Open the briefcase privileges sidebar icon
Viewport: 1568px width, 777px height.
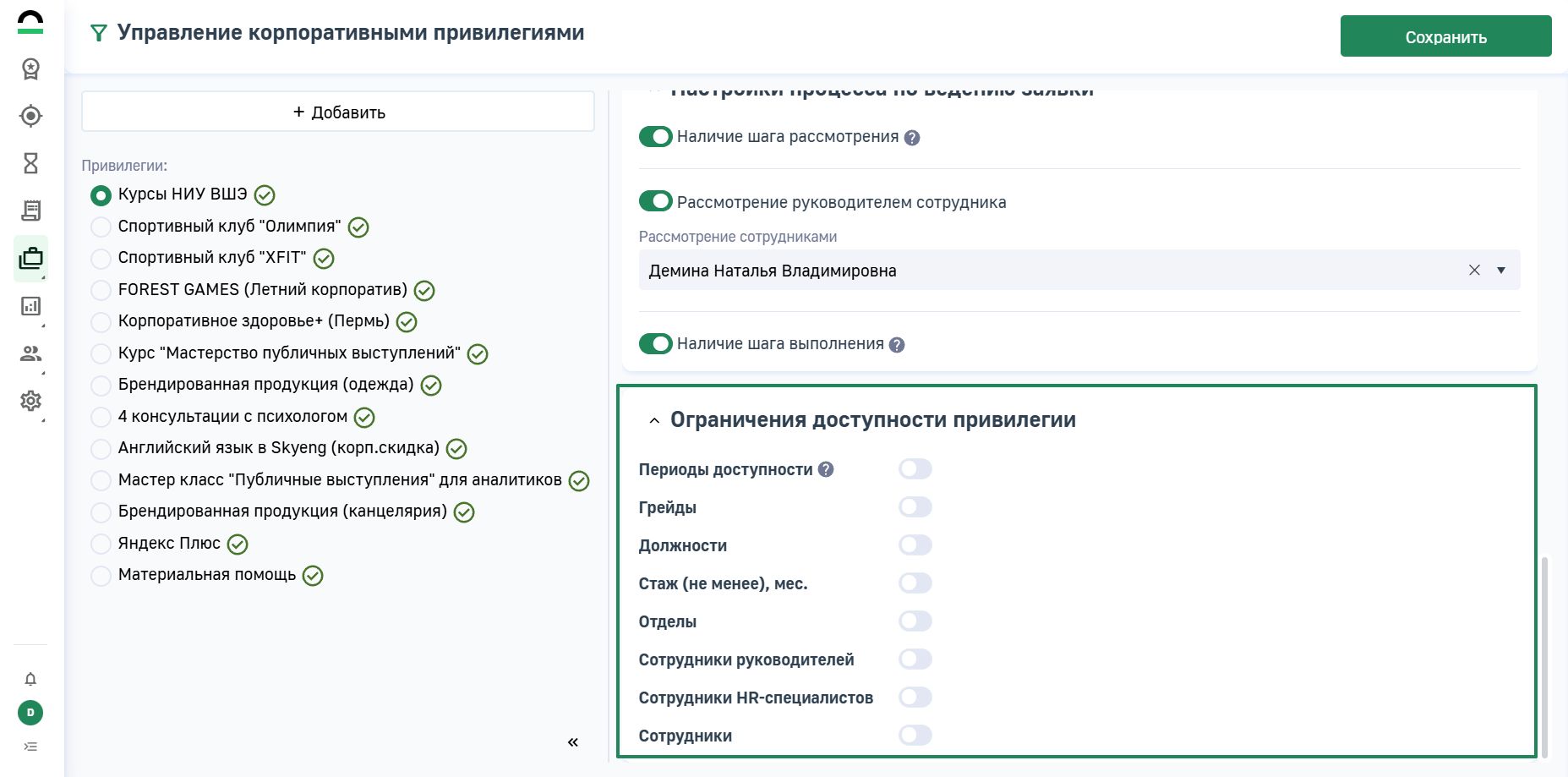tap(30, 258)
